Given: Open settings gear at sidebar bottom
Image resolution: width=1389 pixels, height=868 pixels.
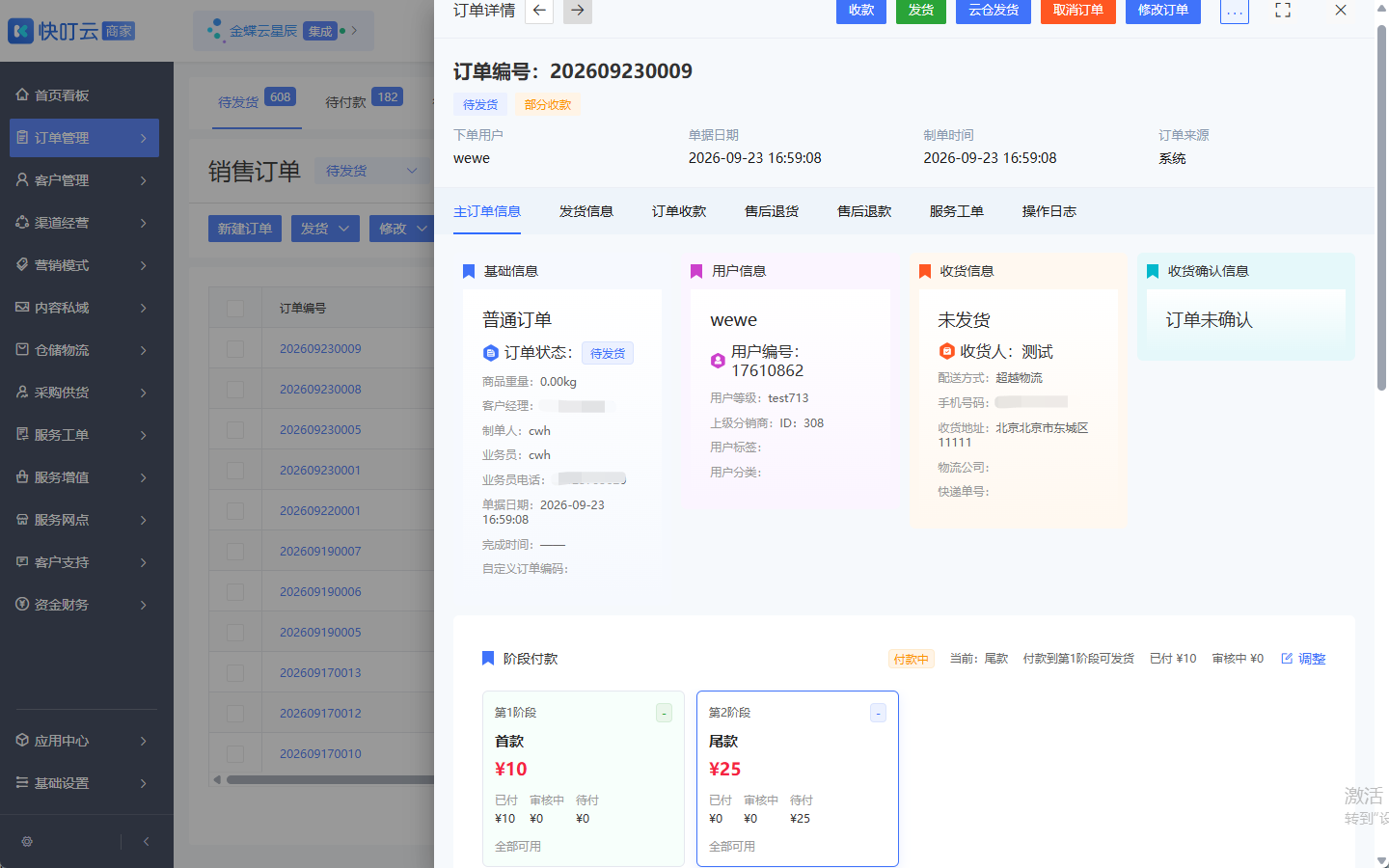Looking at the screenshot, I should coord(27,841).
